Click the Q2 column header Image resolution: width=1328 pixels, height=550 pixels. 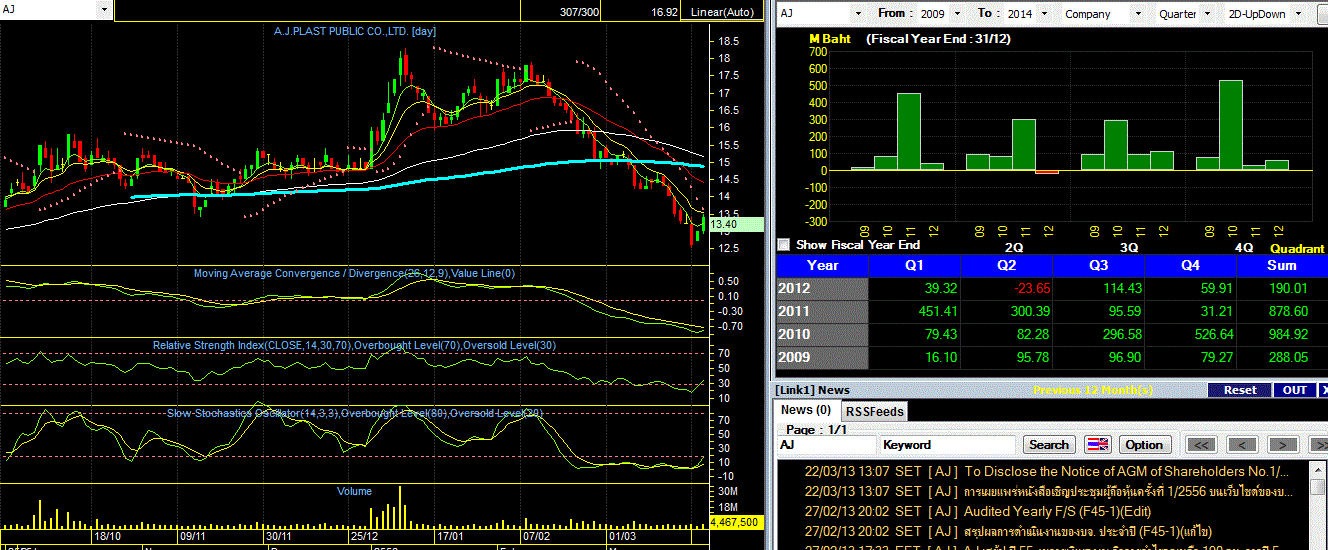pyautogui.click(x=1006, y=266)
